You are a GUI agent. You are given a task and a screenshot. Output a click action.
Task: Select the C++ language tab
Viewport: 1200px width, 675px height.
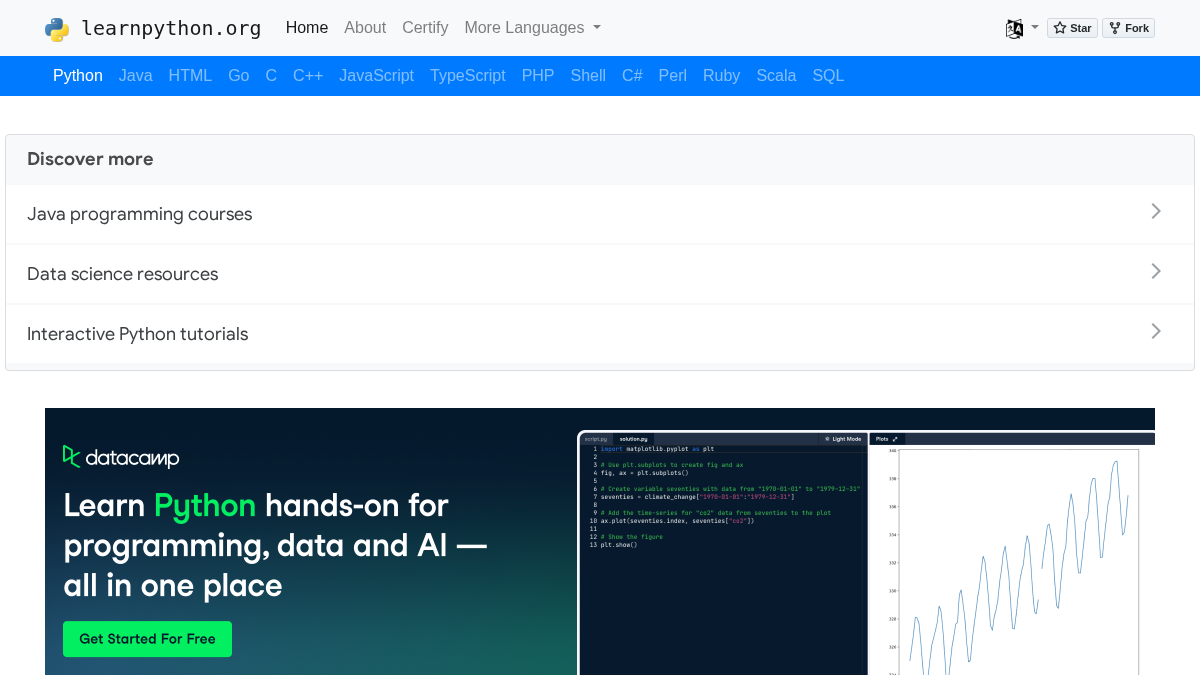click(x=308, y=76)
